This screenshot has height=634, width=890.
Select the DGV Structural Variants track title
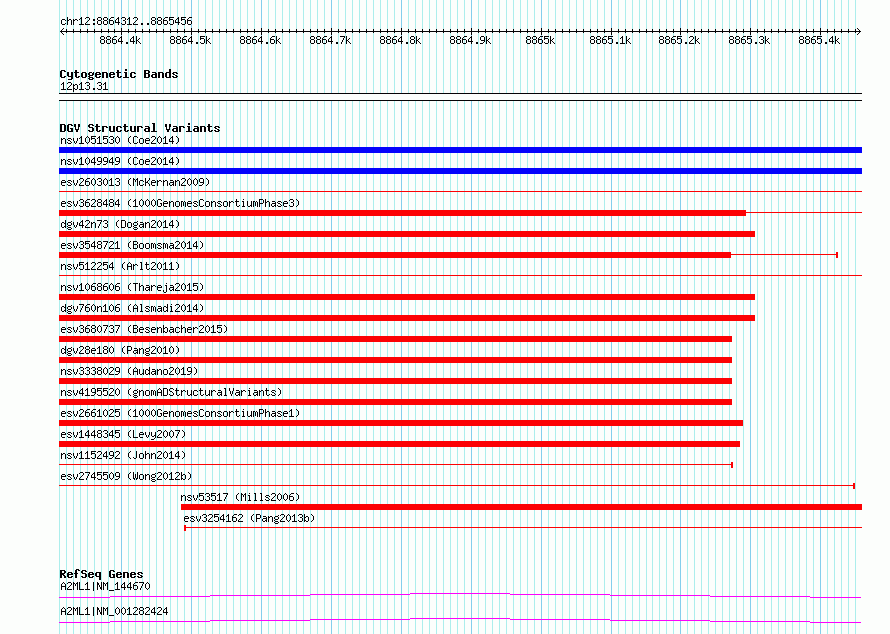click(x=140, y=128)
